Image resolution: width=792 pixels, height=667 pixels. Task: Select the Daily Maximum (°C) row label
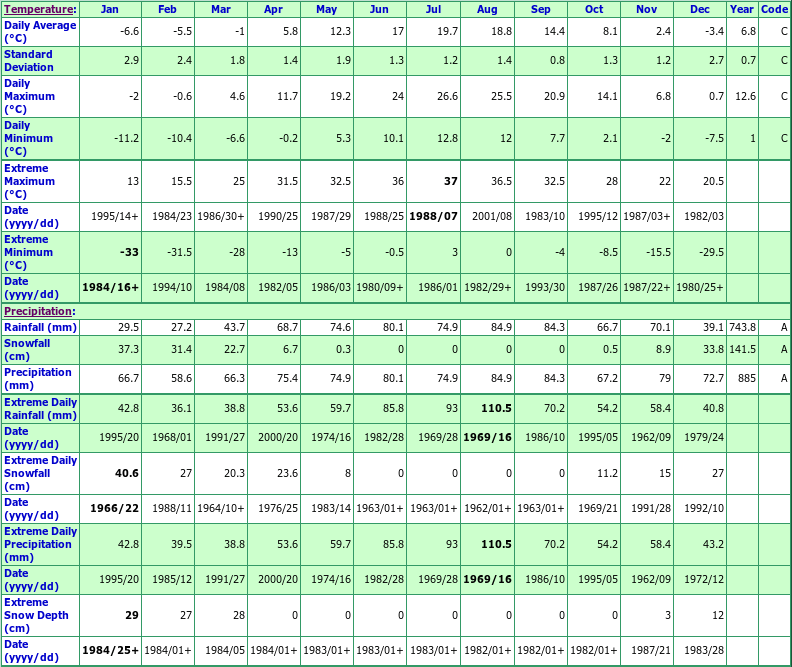click(x=29, y=96)
